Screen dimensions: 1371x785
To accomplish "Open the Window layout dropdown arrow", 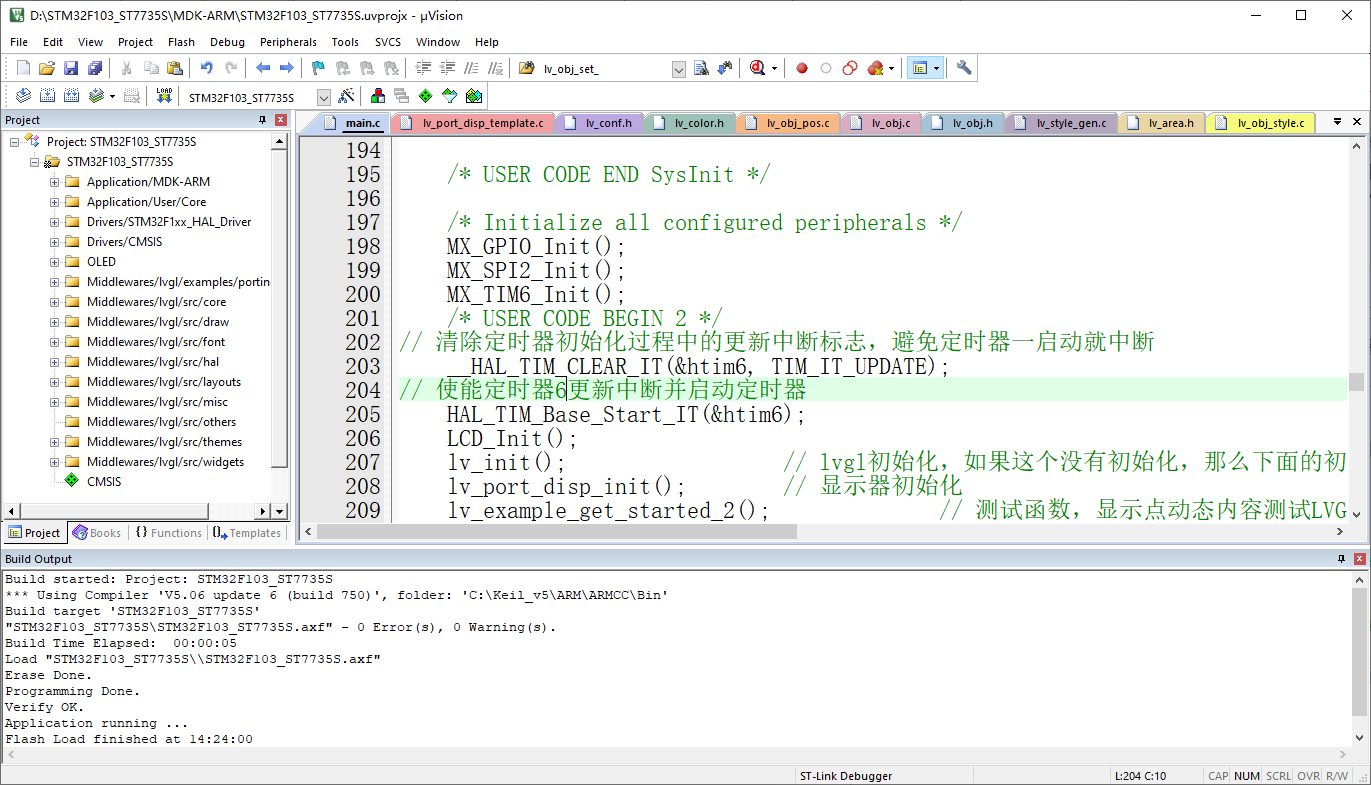I will pyautogui.click(x=936, y=68).
